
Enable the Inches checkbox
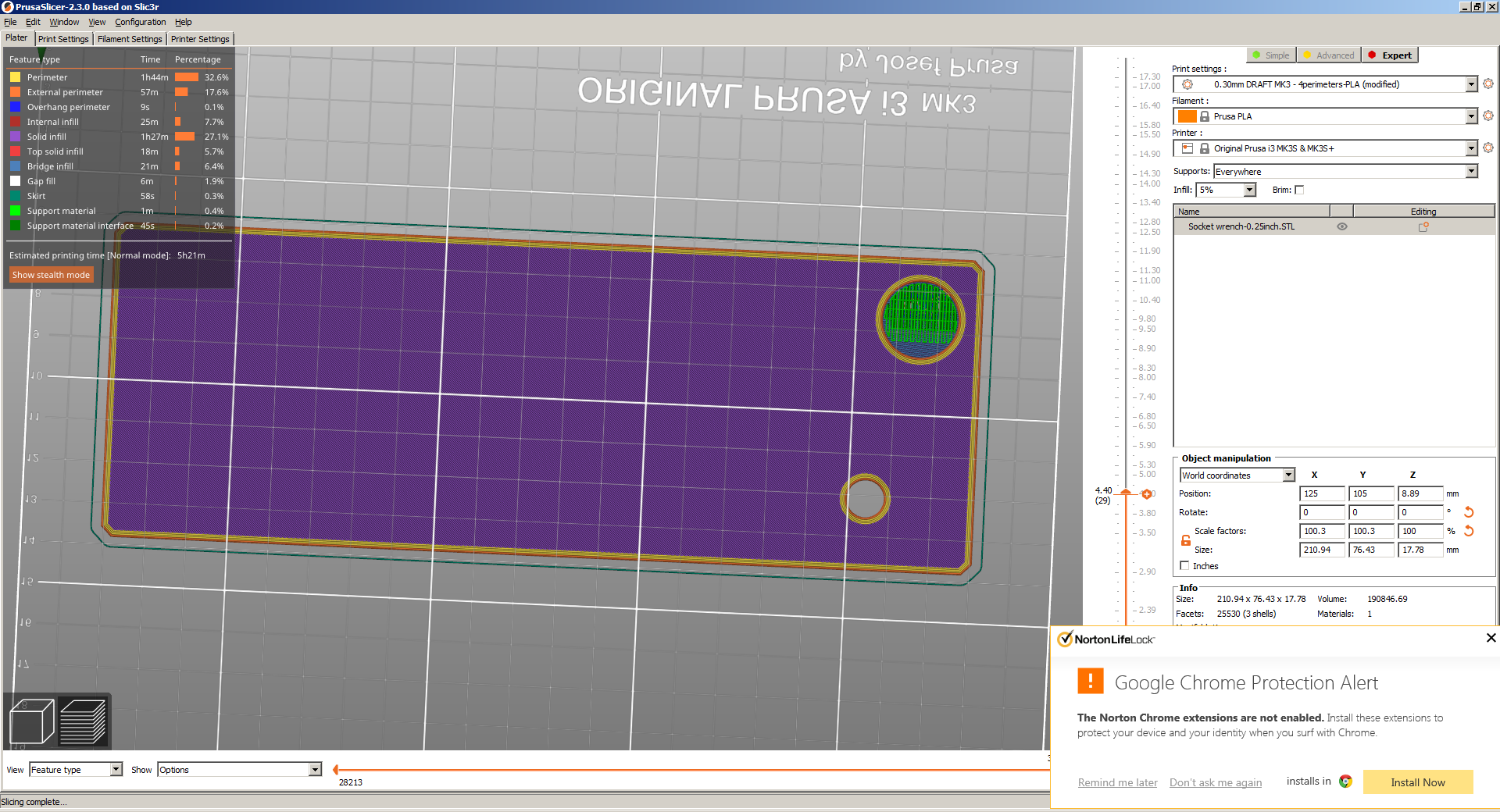pos(1184,566)
